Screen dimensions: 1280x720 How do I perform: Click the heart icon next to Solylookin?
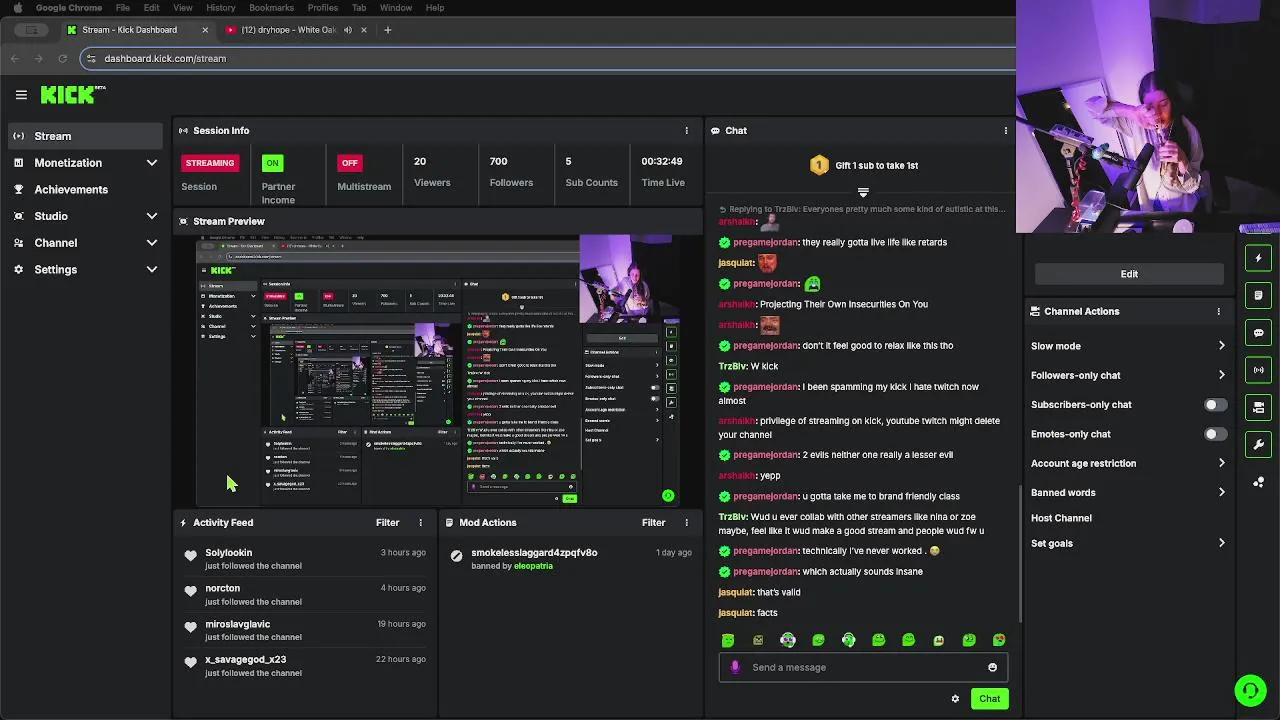[191, 556]
